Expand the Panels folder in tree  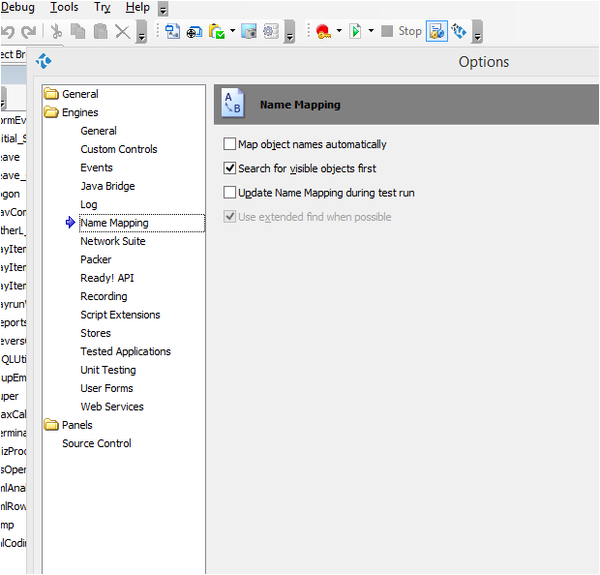(x=52, y=425)
